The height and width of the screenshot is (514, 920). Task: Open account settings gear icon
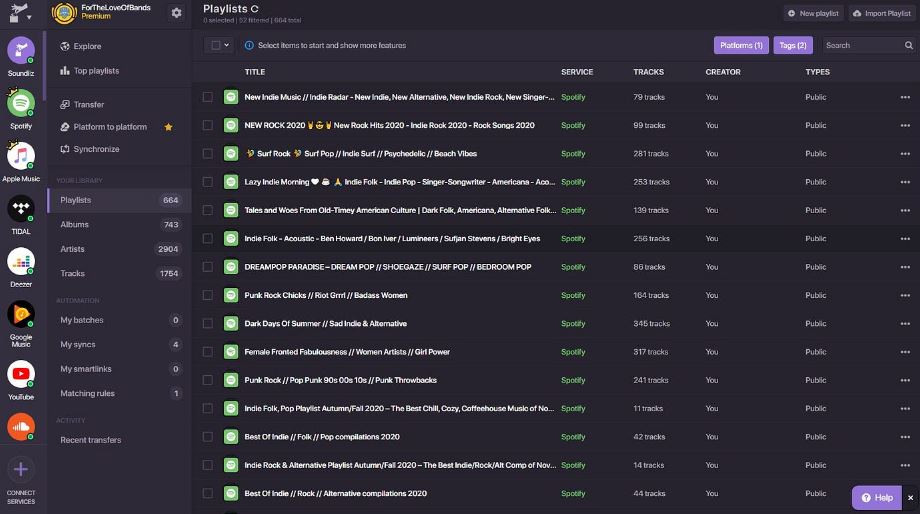(x=176, y=13)
